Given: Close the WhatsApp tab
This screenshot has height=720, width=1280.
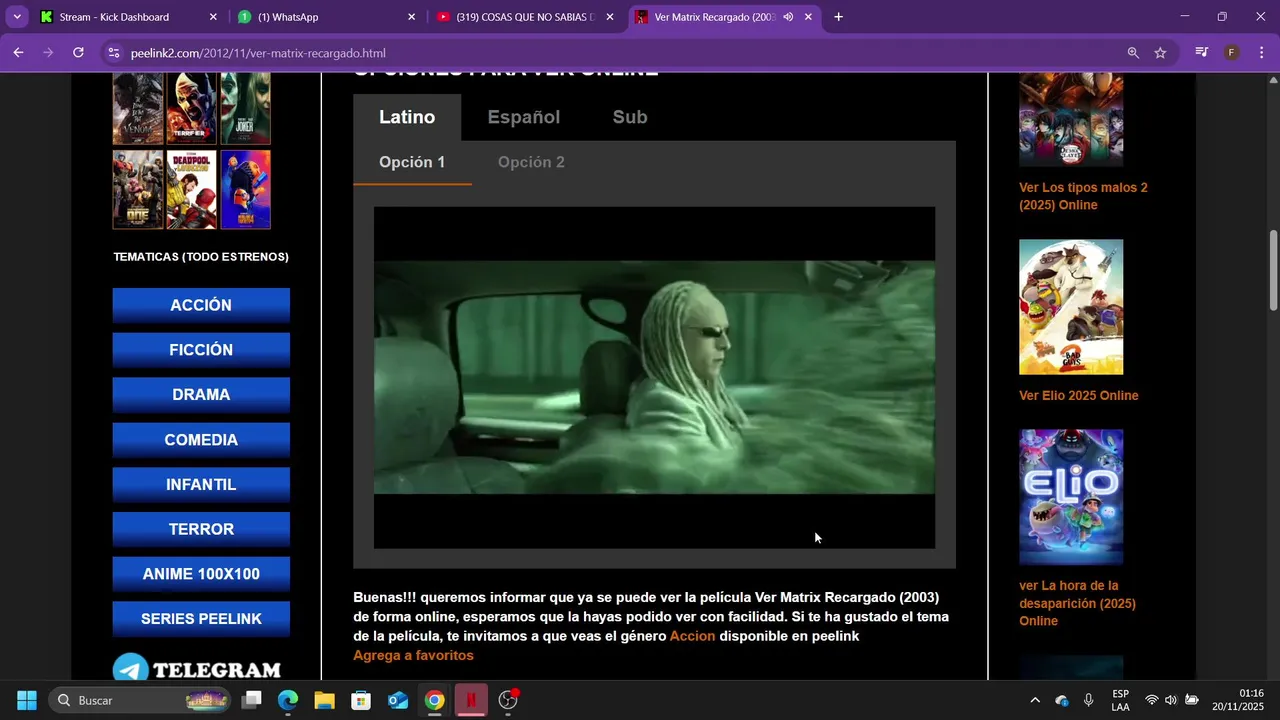Looking at the screenshot, I should tap(411, 17).
